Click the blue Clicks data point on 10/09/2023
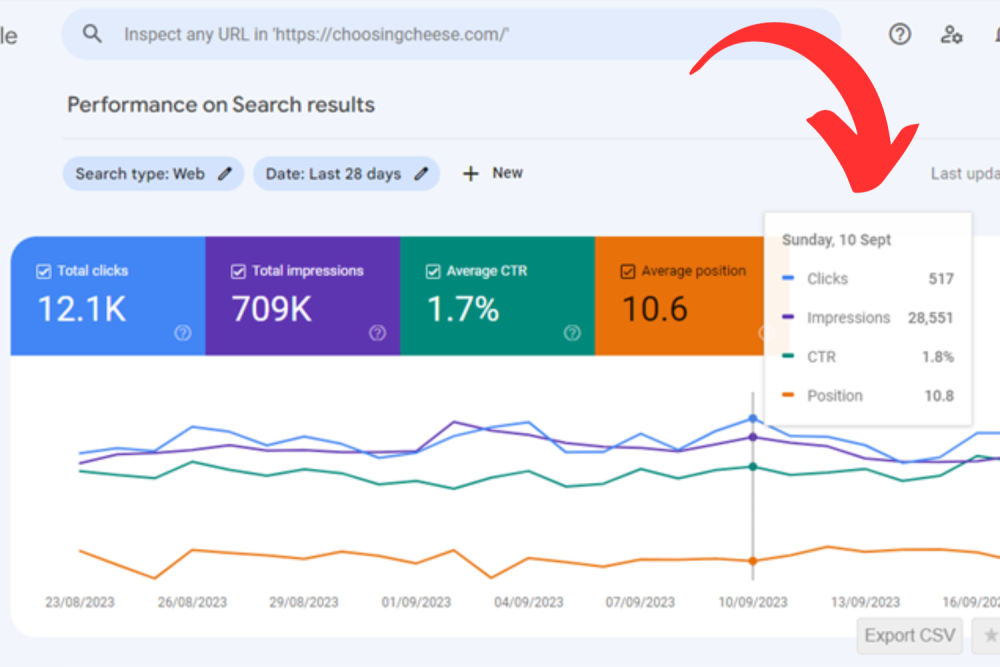The image size is (1000, 667). click(x=752, y=419)
